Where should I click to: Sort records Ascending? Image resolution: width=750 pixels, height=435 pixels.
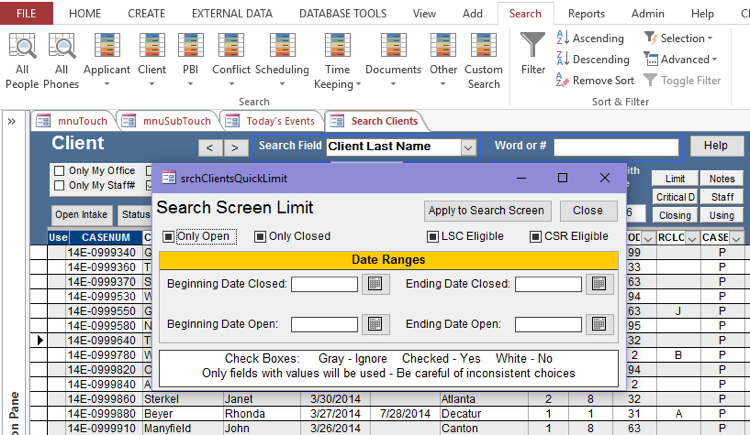(x=590, y=38)
